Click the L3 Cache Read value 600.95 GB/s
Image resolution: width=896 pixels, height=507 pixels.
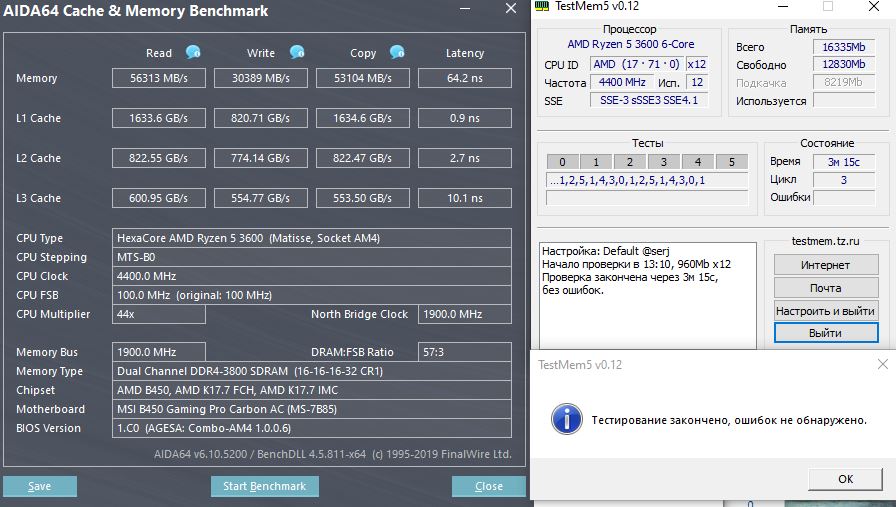pyautogui.click(x=159, y=198)
